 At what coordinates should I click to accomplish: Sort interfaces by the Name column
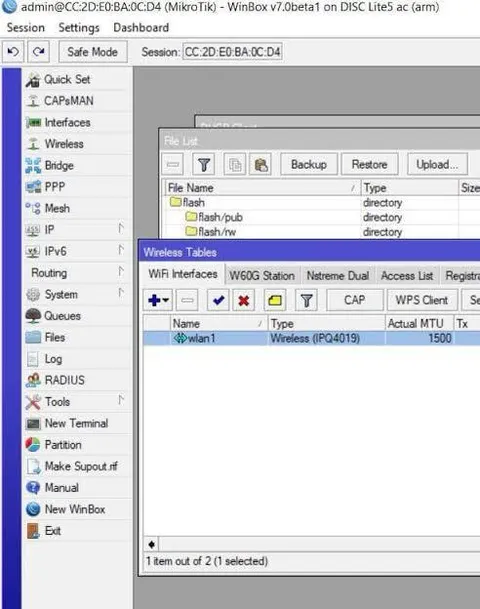pyautogui.click(x=219, y=324)
